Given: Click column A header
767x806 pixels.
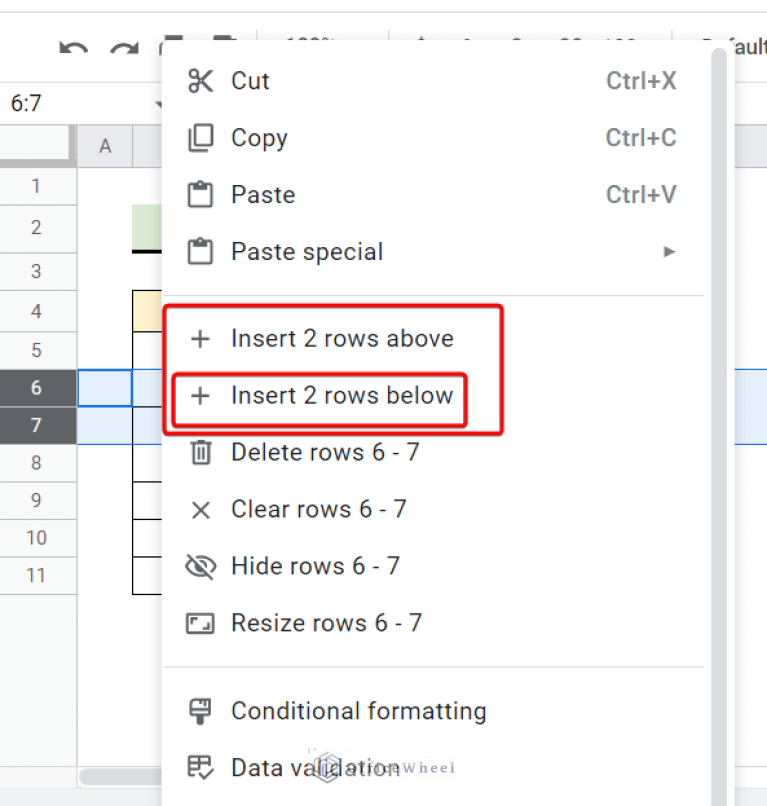Looking at the screenshot, I should pyautogui.click(x=105, y=147).
